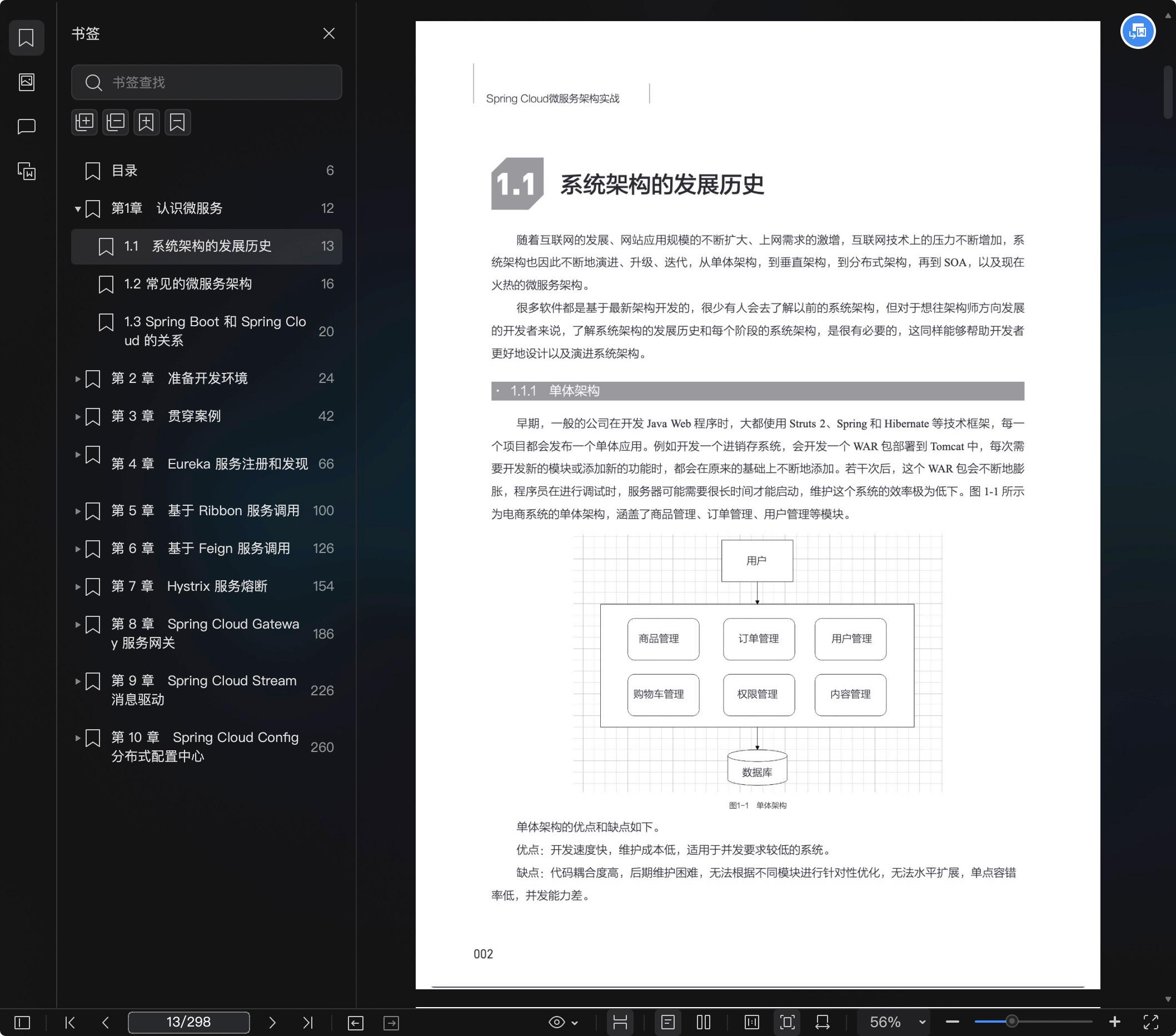
Task: Zoom out with the minus button
Action: tap(952, 1022)
